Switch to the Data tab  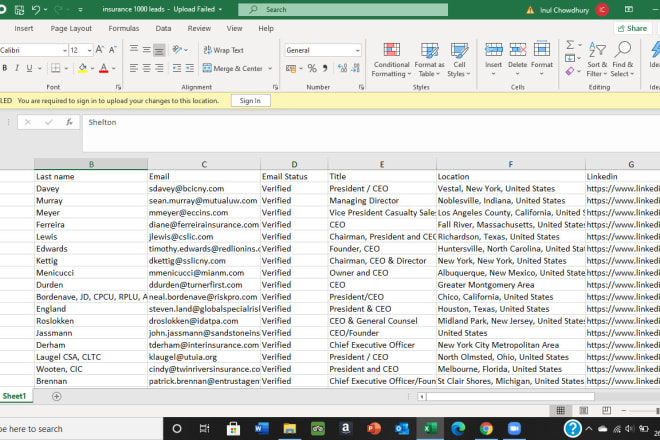click(x=163, y=28)
